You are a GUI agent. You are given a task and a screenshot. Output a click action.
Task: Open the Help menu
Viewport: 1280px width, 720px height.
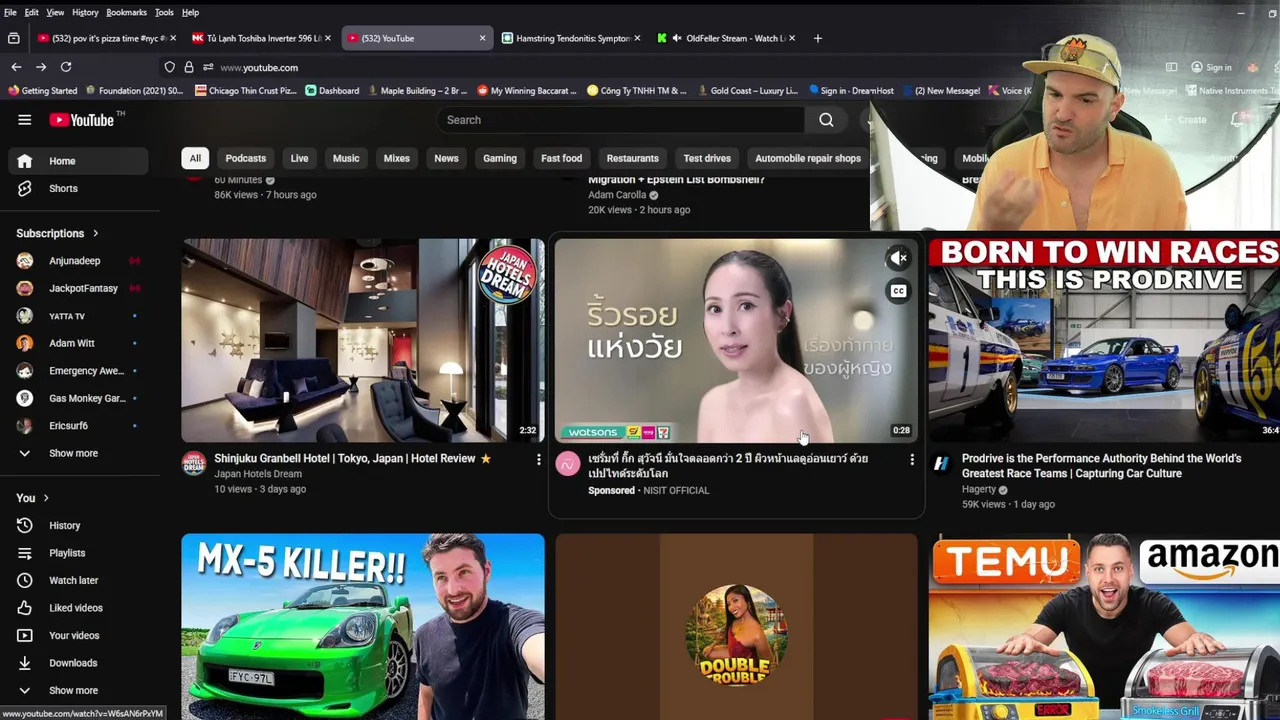[190, 12]
